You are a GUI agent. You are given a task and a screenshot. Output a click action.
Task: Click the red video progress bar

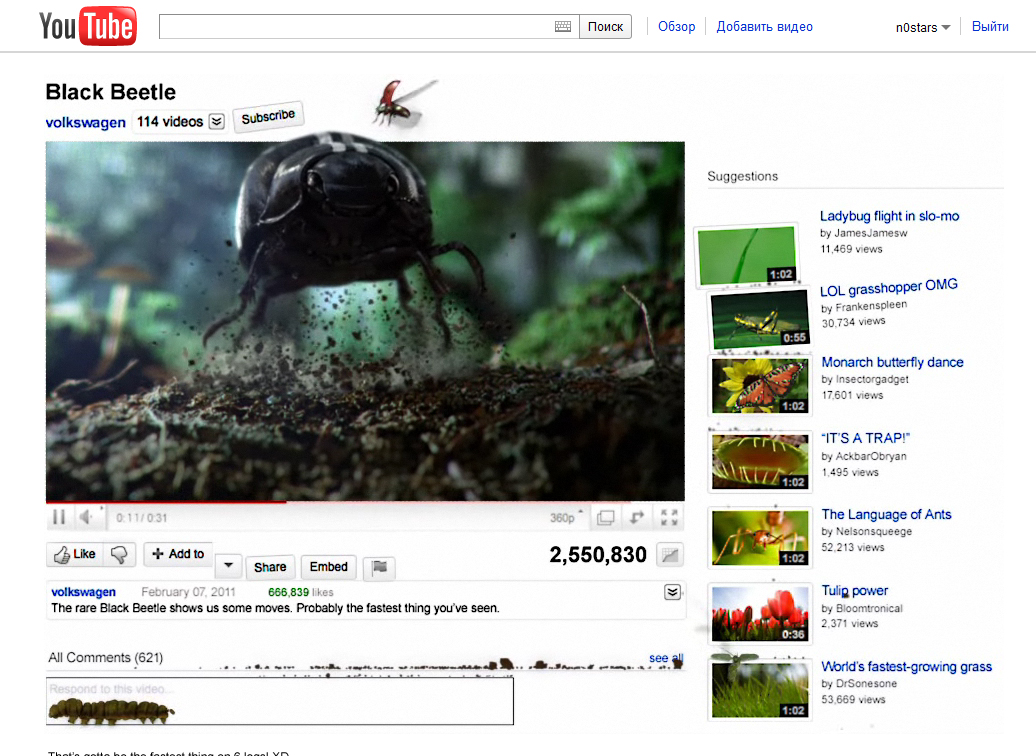click(x=166, y=502)
